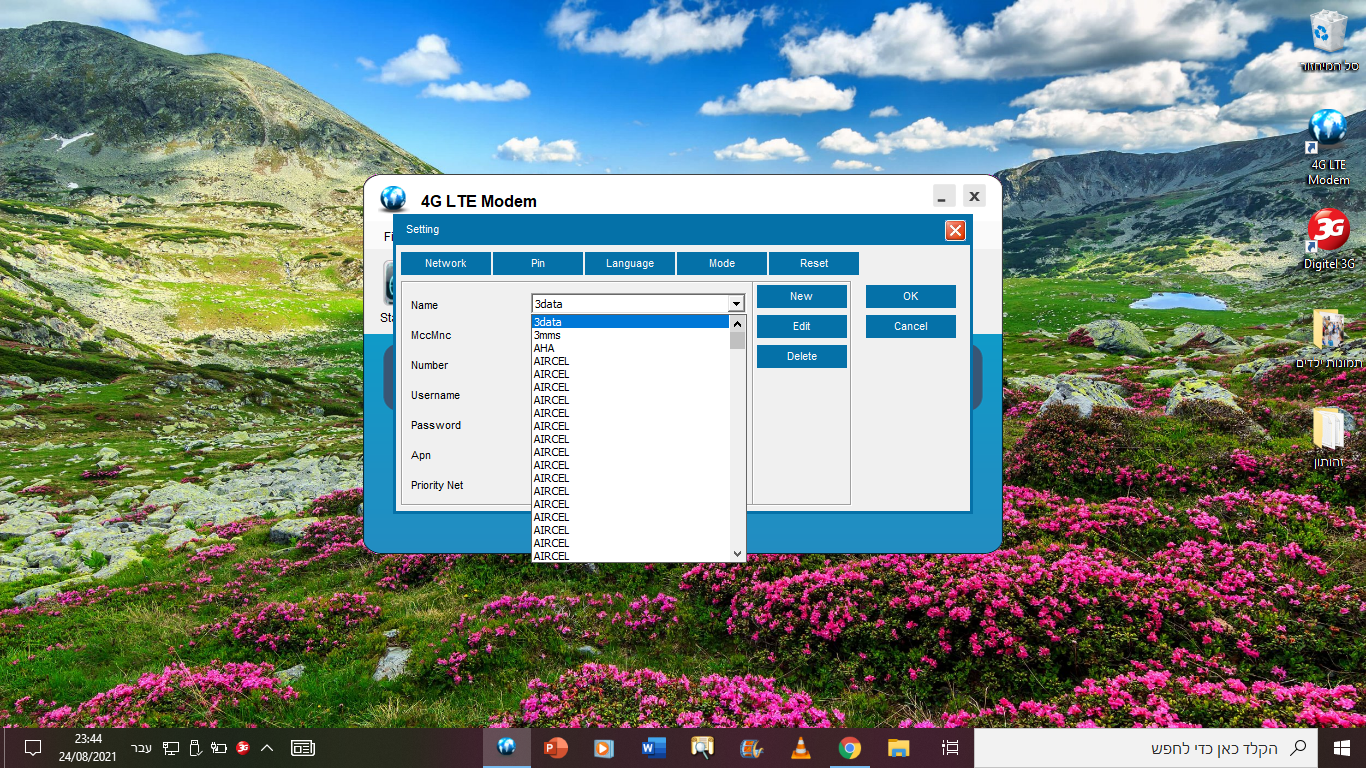Click OK in the Setting dialog
Viewport: 1366px width, 768px height.
click(910, 296)
